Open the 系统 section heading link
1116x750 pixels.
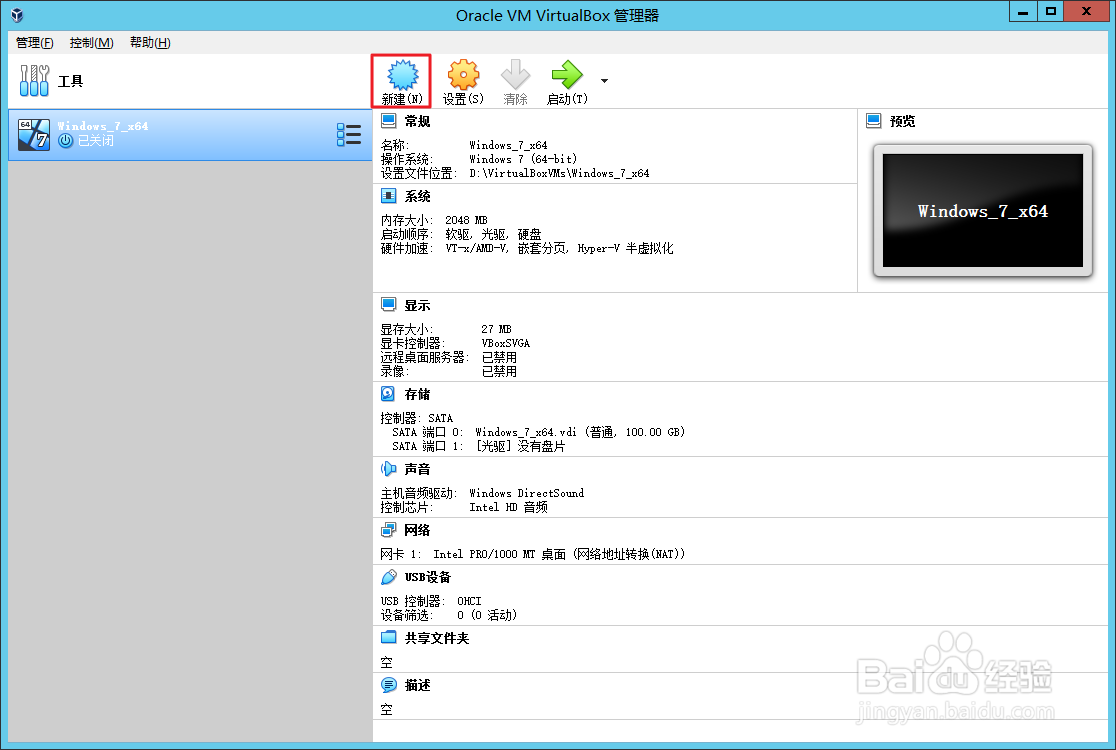pos(417,196)
